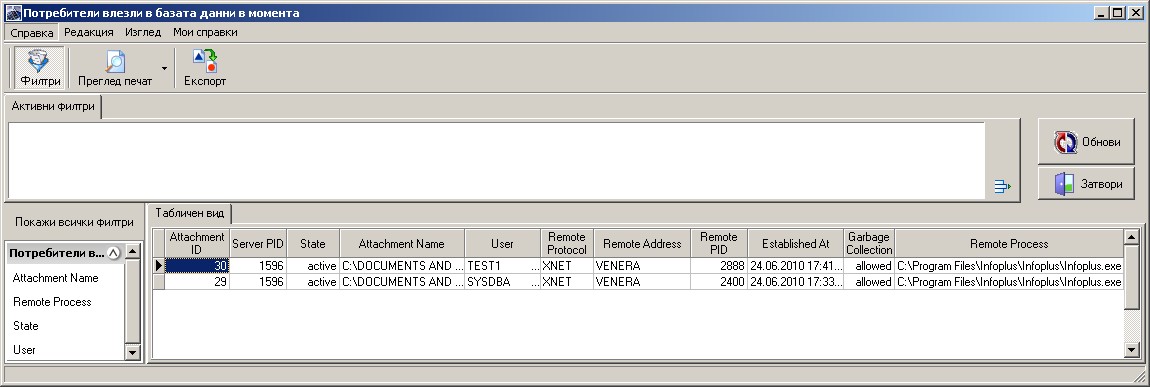Image resolution: width=1150 pixels, height=387 pixels.
Task: Select the User filter item
Action: [24, 350]
